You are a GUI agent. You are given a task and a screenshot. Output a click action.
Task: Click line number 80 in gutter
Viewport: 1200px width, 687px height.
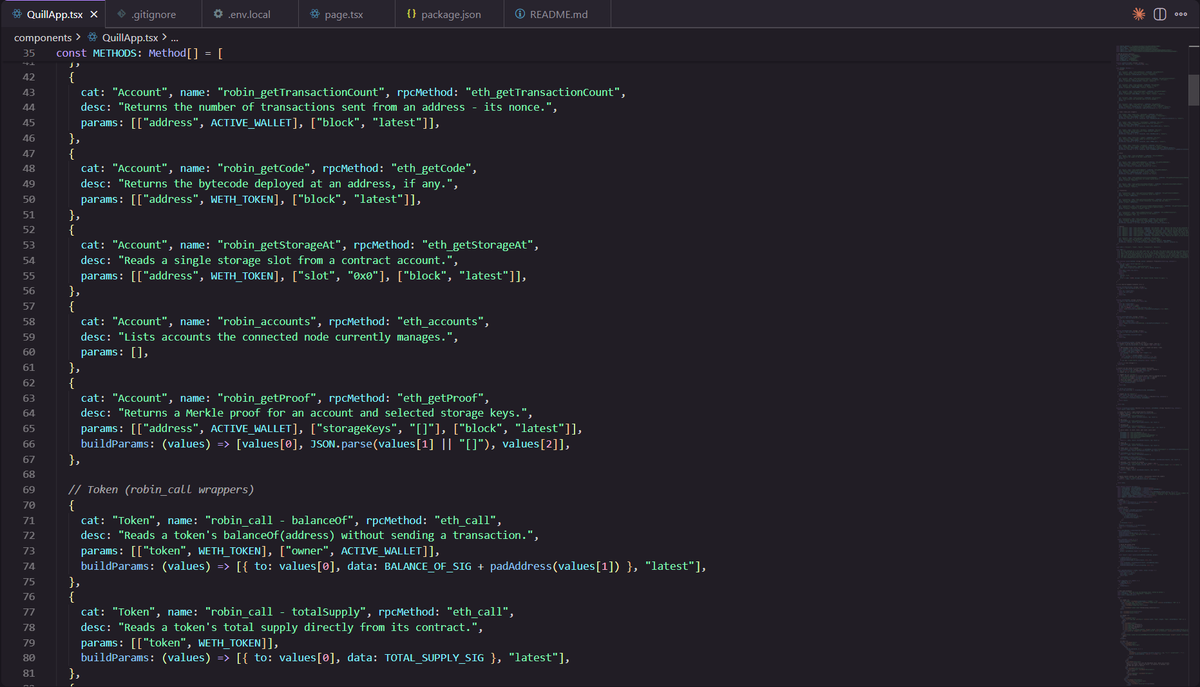pos(28,658)
